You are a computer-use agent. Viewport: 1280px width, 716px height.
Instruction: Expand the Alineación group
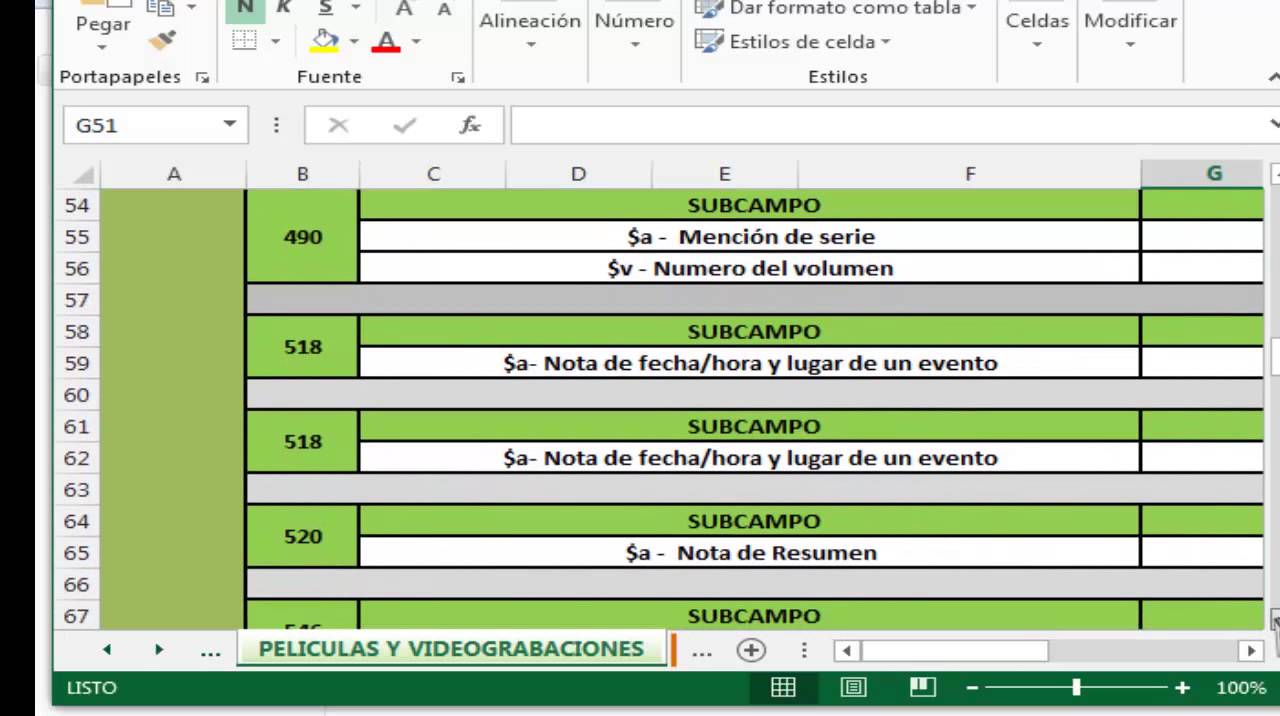(x=530, y=30)
